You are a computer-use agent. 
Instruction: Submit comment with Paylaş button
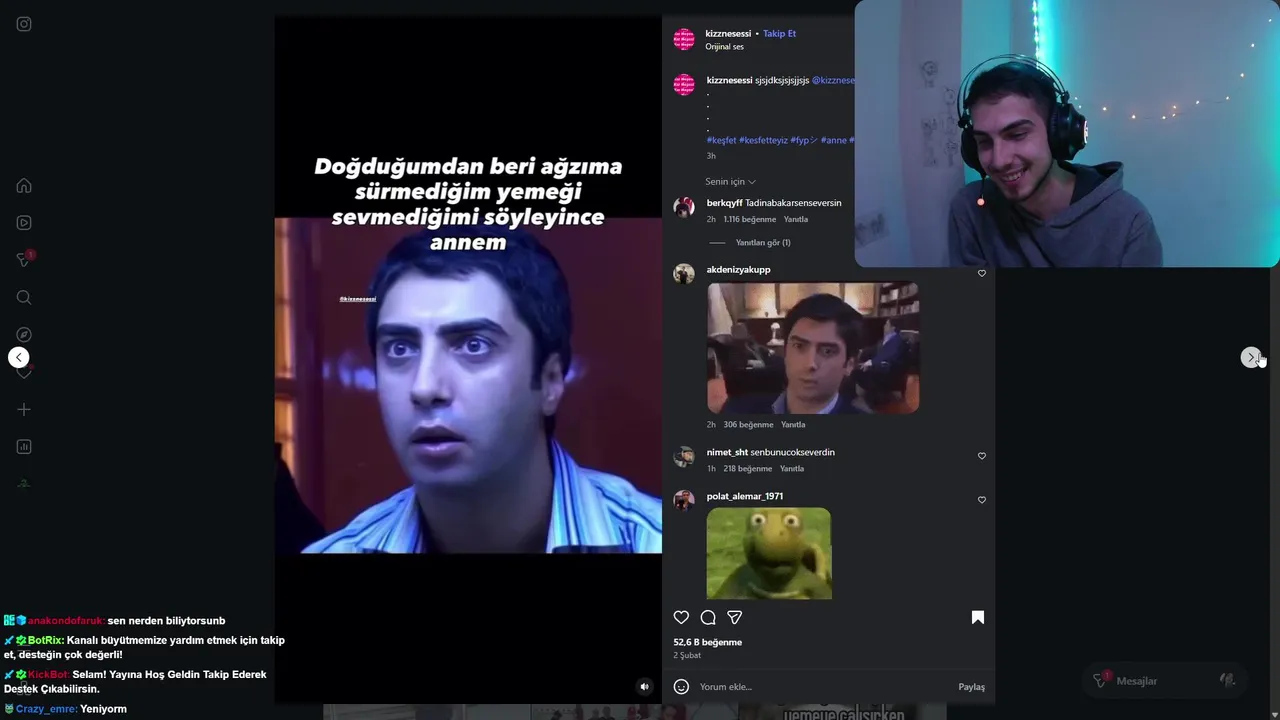point(972,687)
